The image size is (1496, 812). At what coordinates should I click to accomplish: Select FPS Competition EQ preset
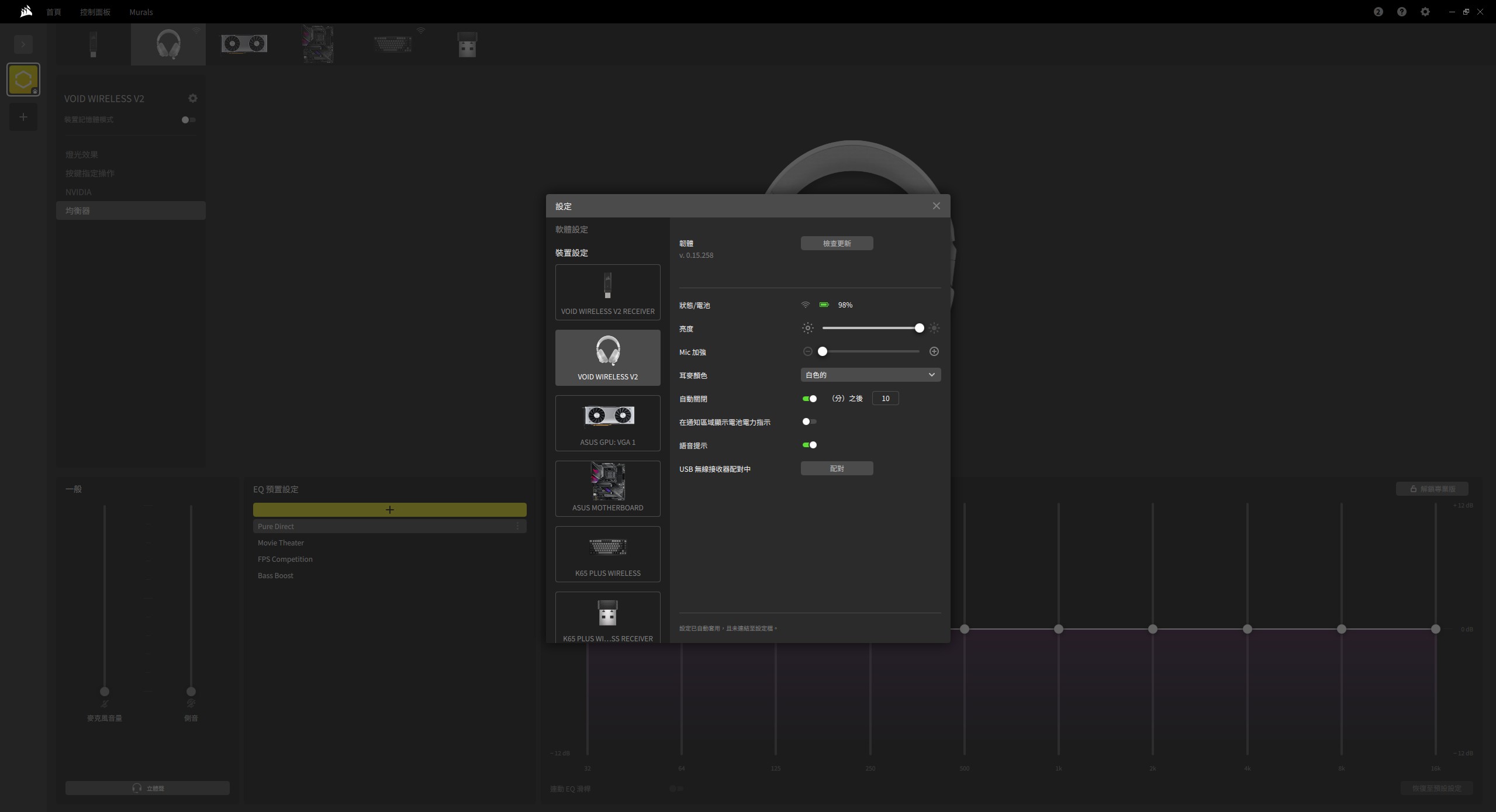[389, 559]
